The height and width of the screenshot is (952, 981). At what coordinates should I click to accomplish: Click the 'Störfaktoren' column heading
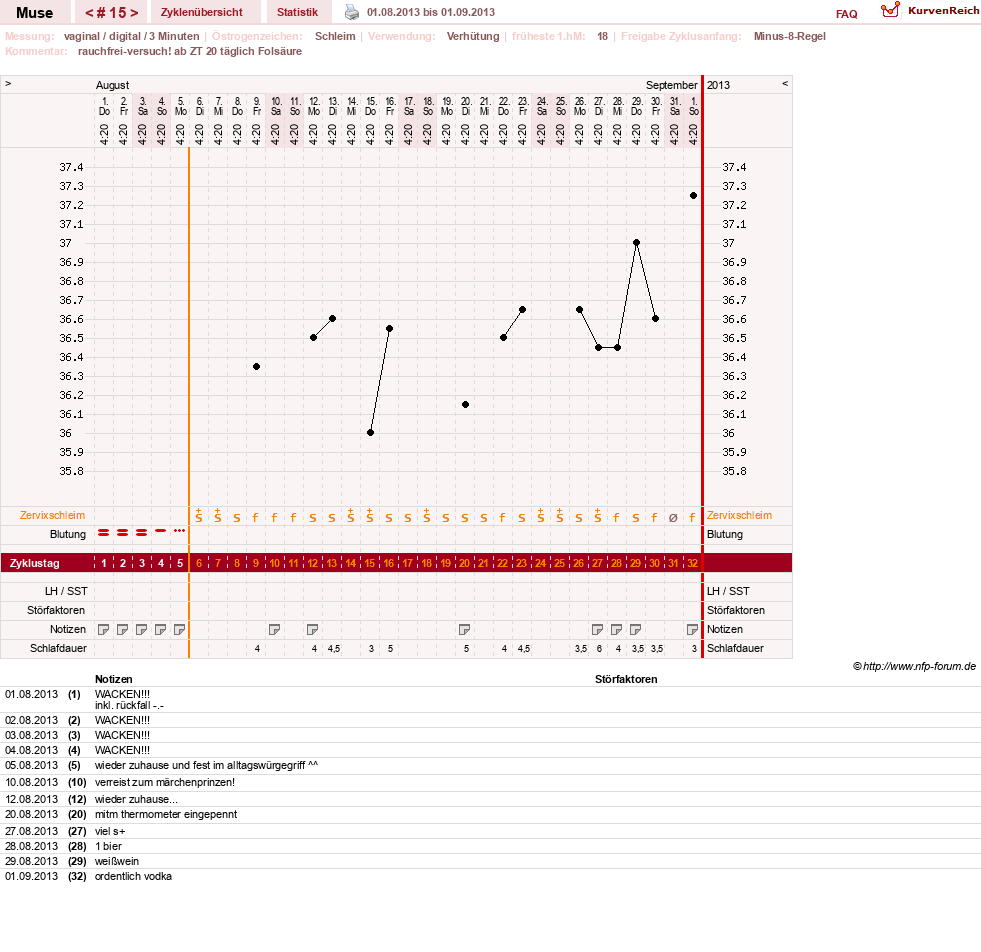626,679
